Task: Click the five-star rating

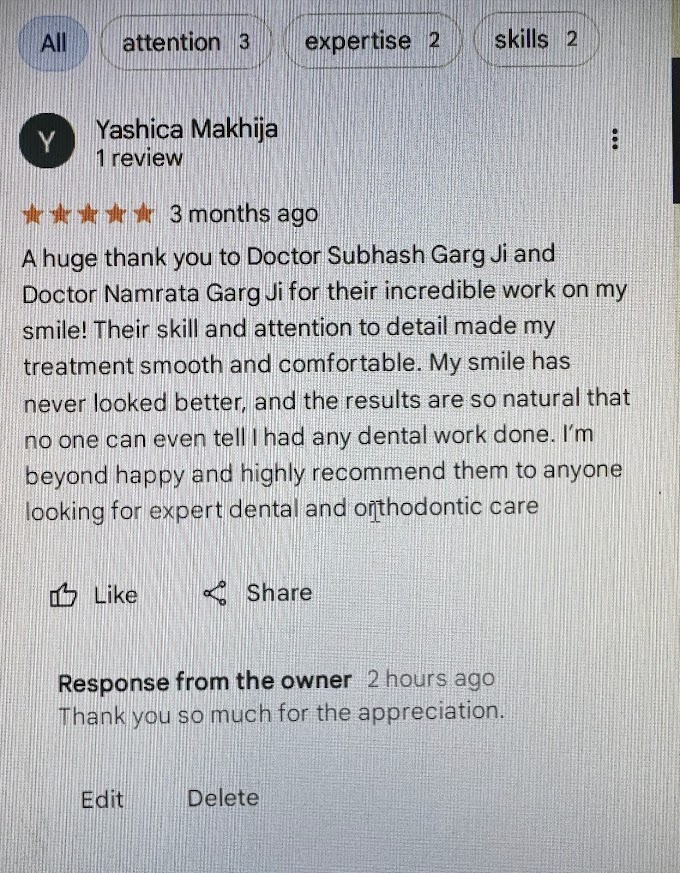Action: (x=88, y=214)
